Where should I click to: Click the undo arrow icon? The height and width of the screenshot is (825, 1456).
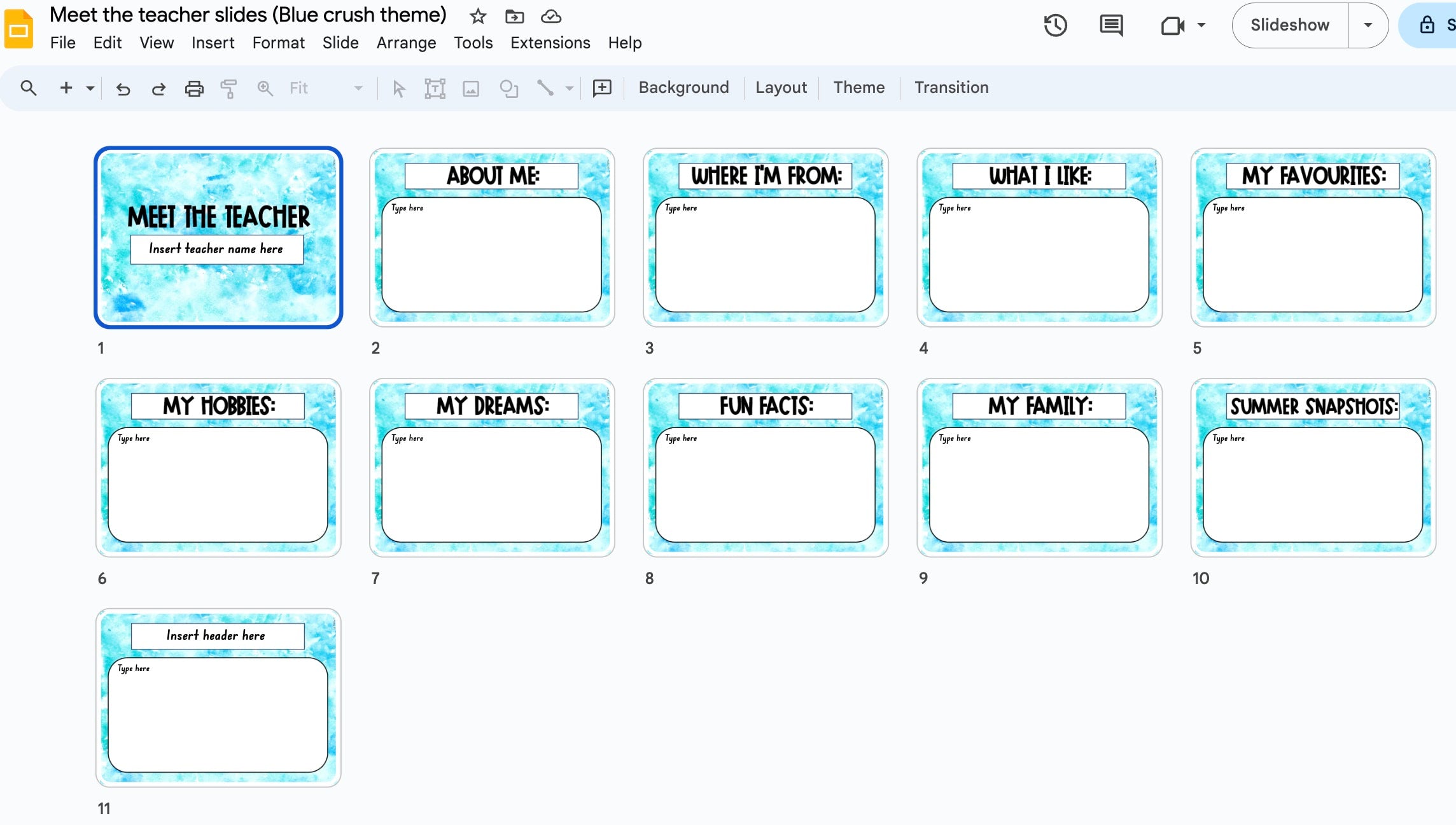[x=123, y=88]
